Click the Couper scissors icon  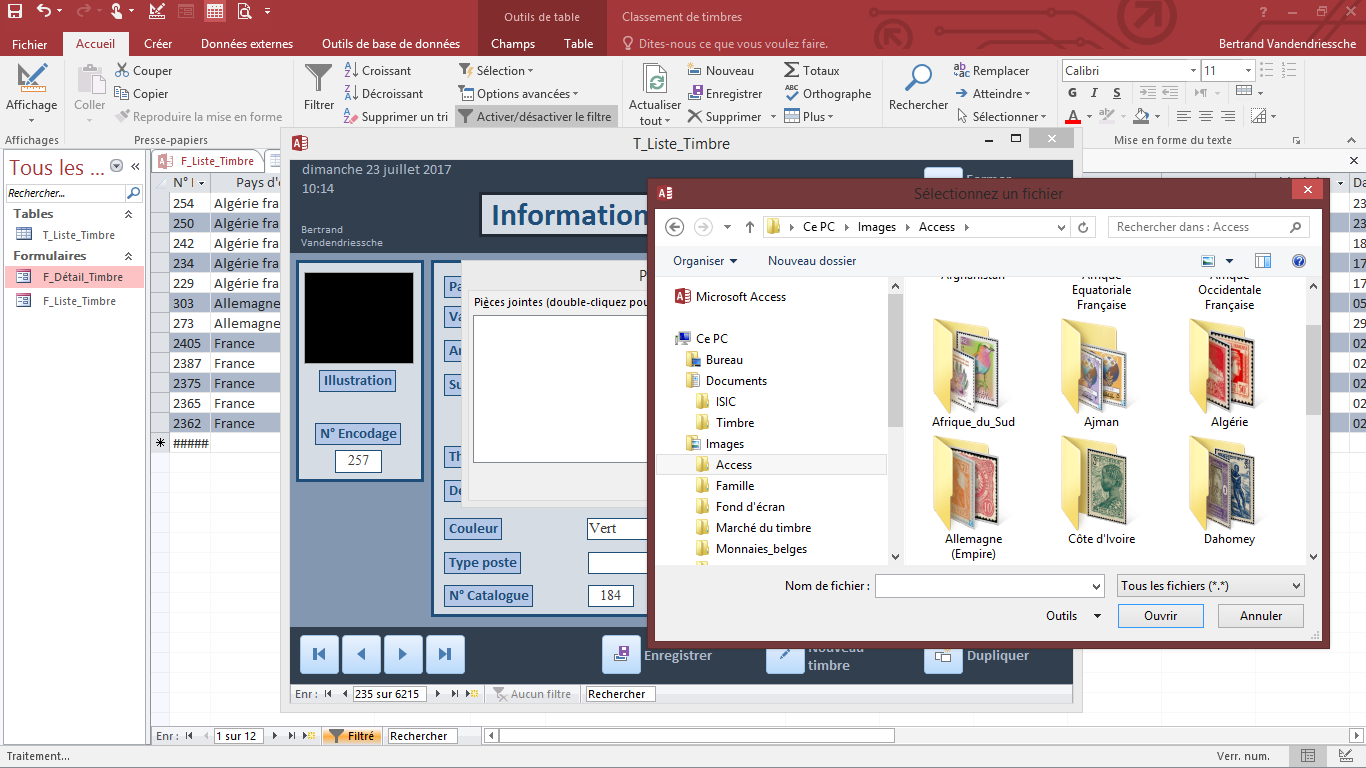coord(122,70)
